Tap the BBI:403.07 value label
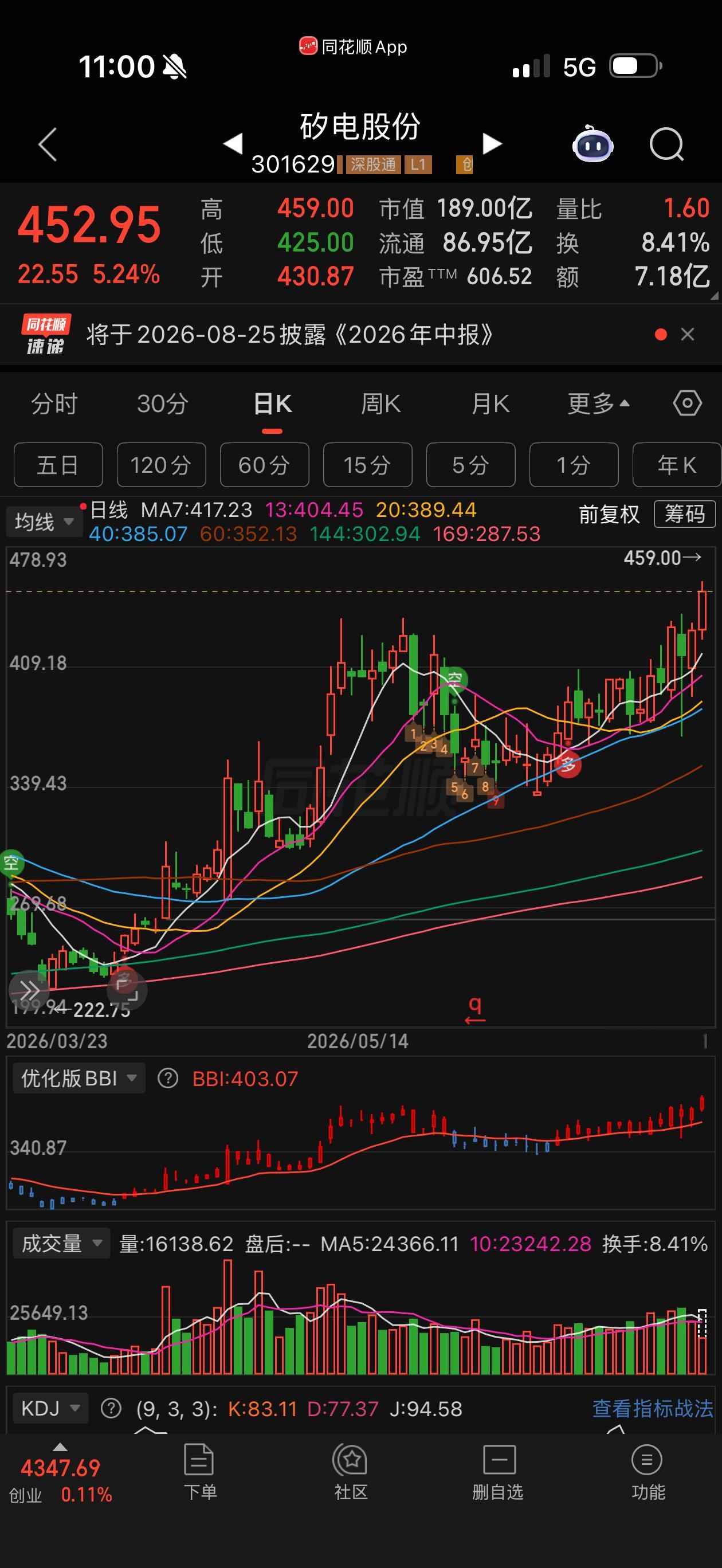The image size is (722, 1568). pos(245,1079)
